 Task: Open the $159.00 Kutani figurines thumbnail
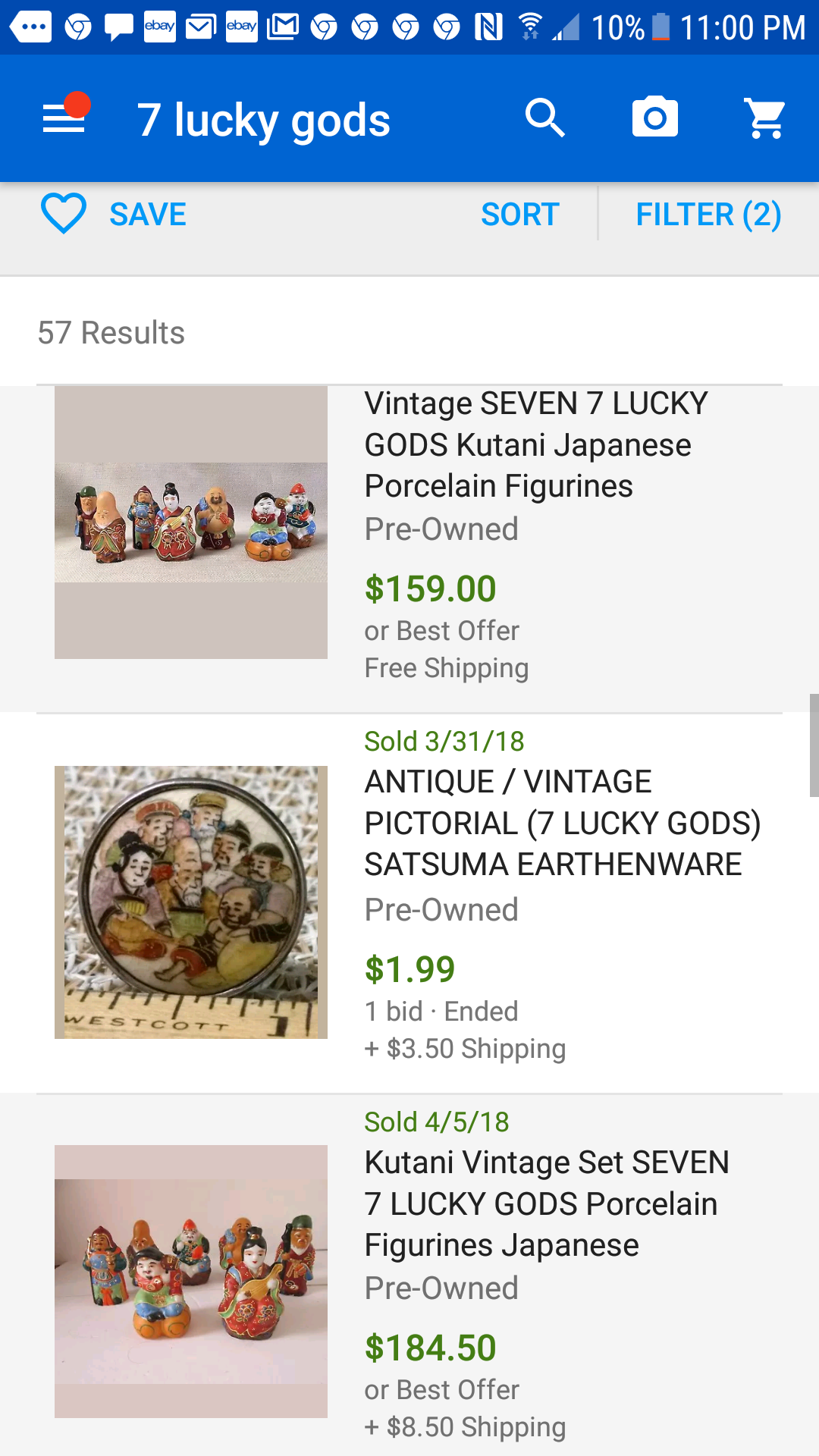(191, 522)
